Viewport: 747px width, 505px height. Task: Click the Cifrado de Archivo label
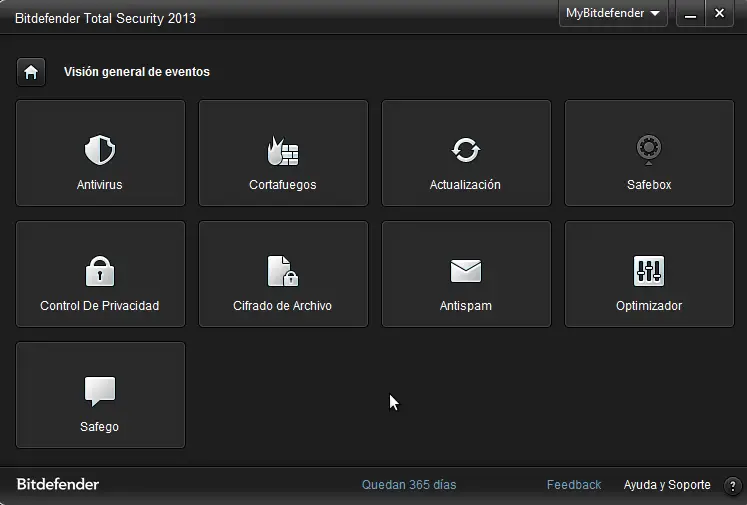tap(283, 306)
